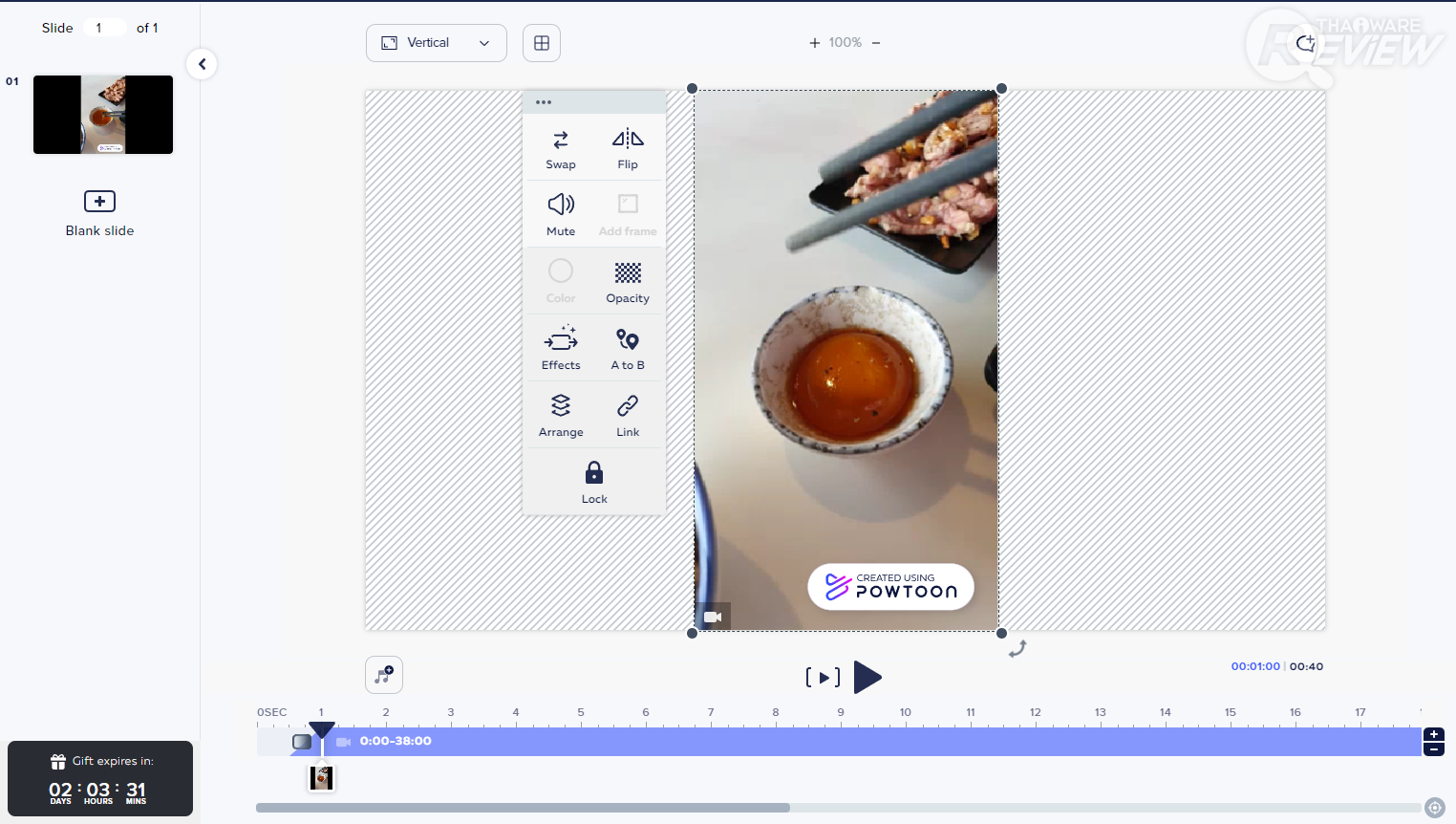Screen dimensions: 1456x824
Task: Click the Swap tool icon
Action: pos(561,140)
